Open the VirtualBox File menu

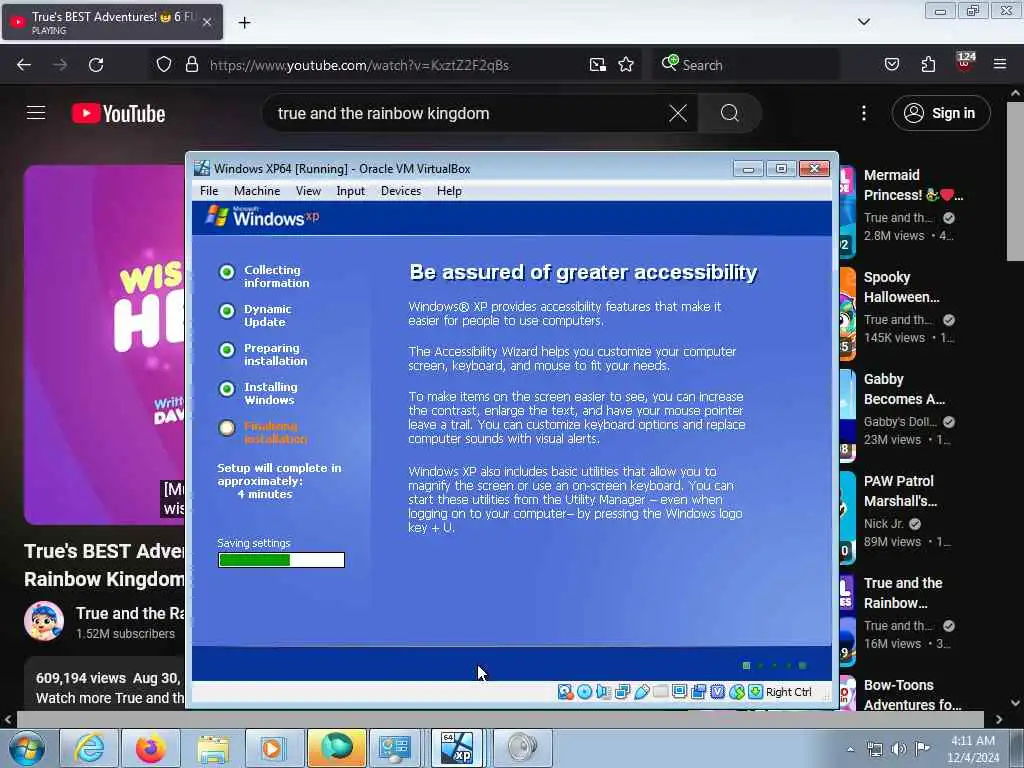(209, 191)
